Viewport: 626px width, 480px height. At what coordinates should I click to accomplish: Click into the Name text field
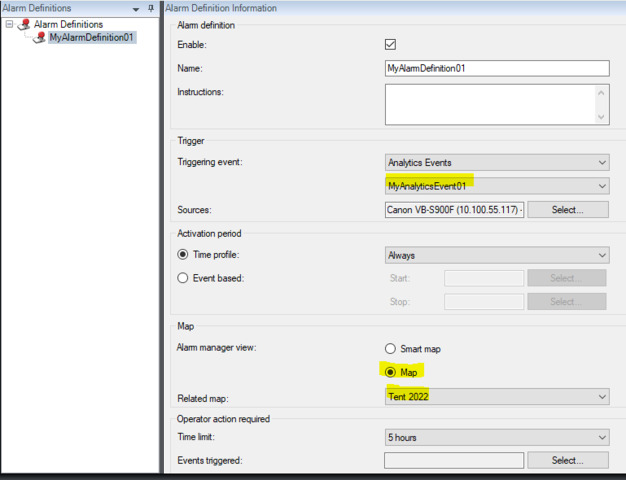(x=496, y=69)
